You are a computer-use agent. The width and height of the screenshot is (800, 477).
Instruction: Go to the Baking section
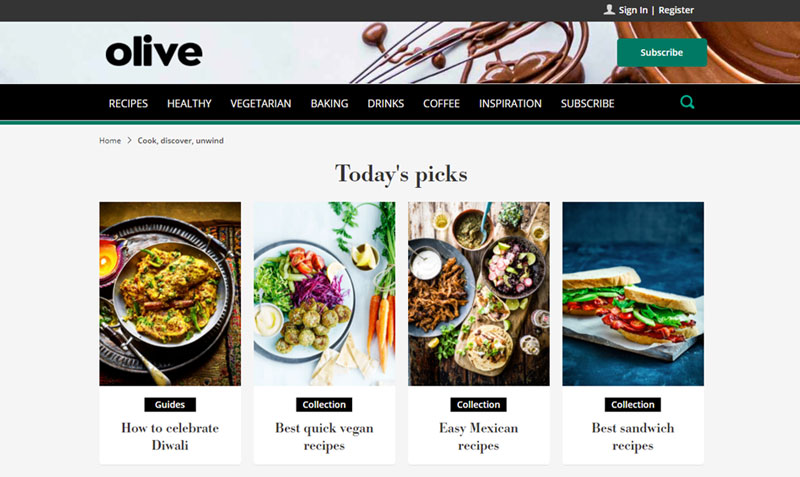330,104
